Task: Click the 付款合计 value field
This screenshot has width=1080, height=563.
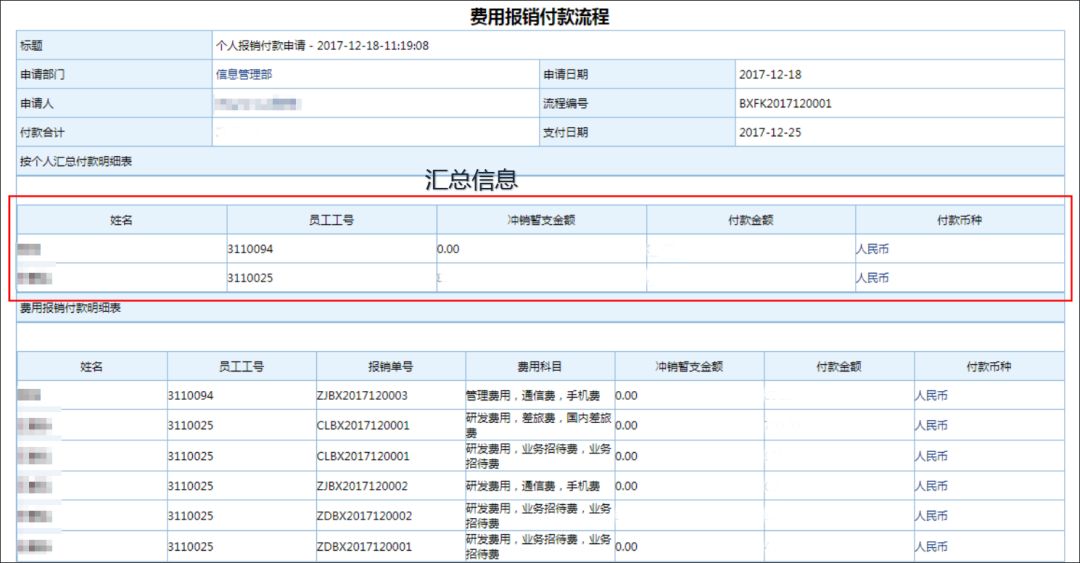Action: [x=375, y=132]
